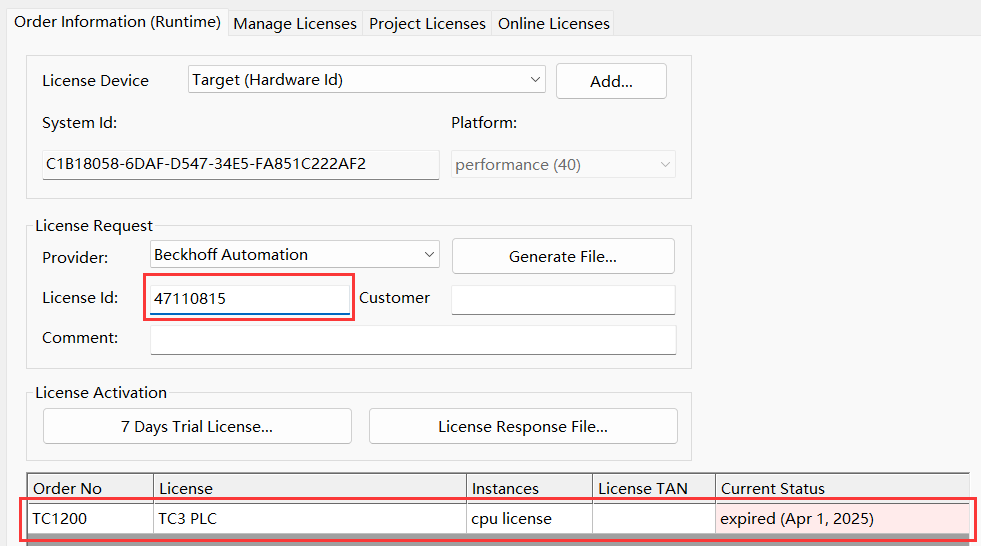Image resolution: width=981 pixels, height=546 pixels.
Task: Switch to Project Licenses tab
Action: (x=427, y=24)
